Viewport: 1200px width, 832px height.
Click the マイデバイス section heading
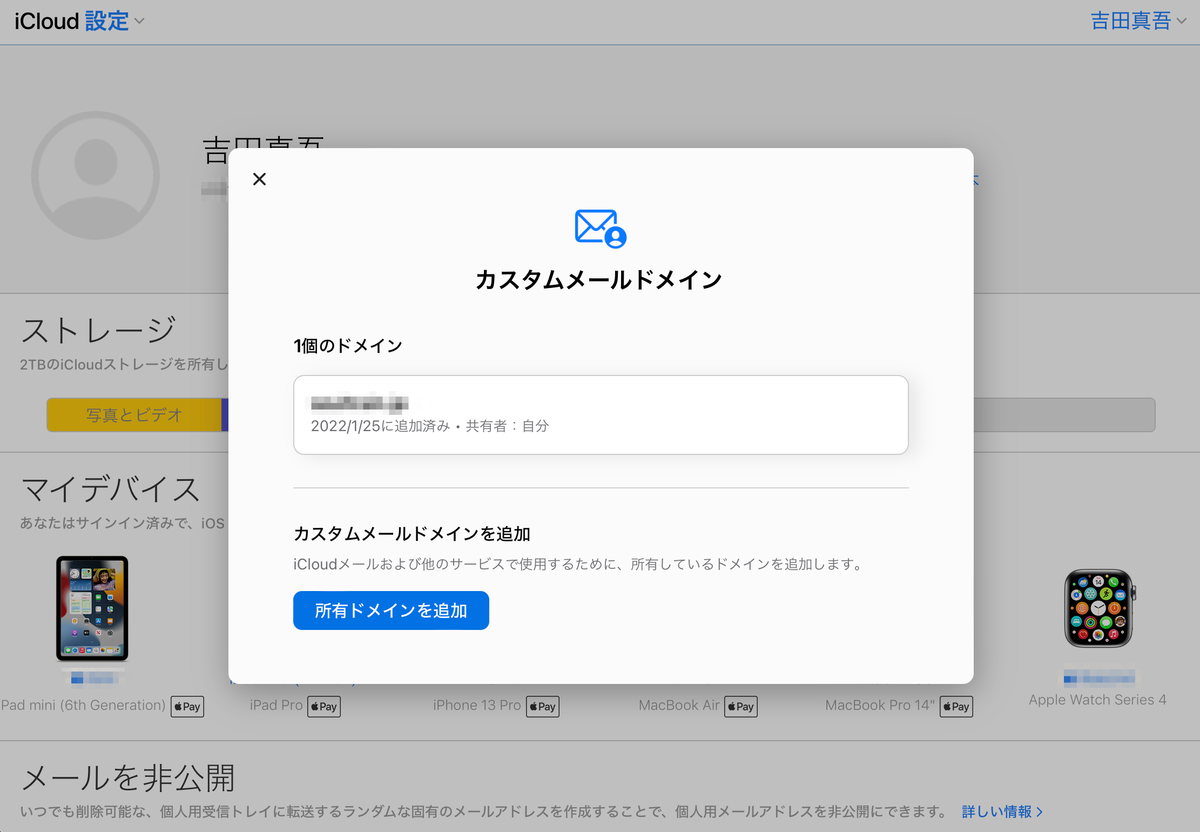[111, 489]
